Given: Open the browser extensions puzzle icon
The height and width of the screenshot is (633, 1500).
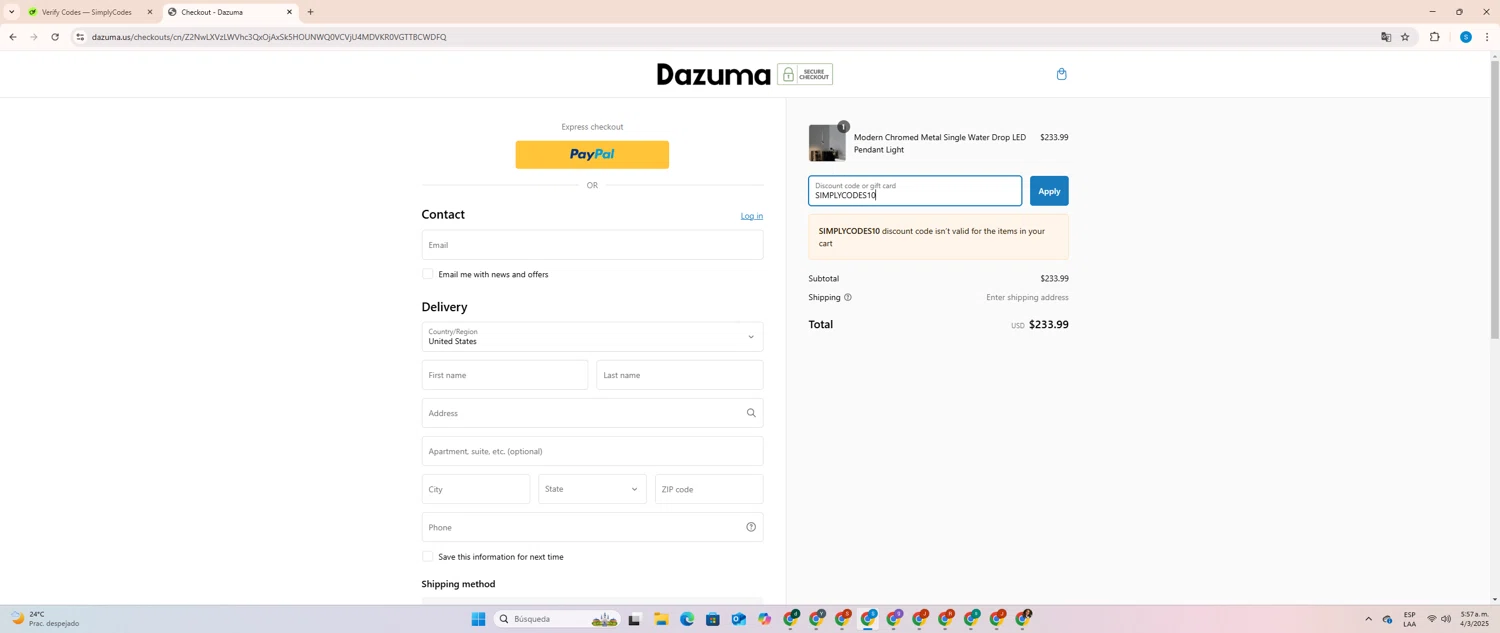Looking at the screenshot, I should pos(1434,37).
